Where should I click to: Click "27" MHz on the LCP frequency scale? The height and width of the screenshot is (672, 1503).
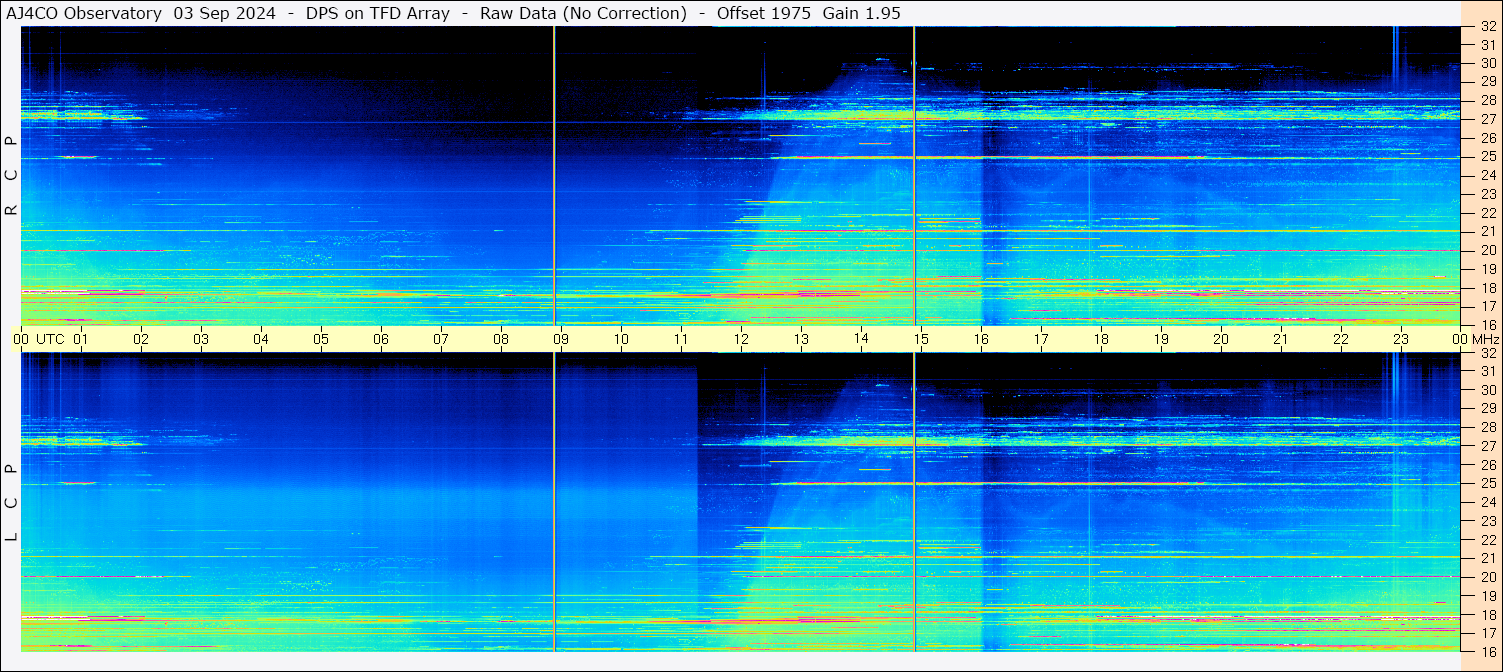pos(1488,446)
